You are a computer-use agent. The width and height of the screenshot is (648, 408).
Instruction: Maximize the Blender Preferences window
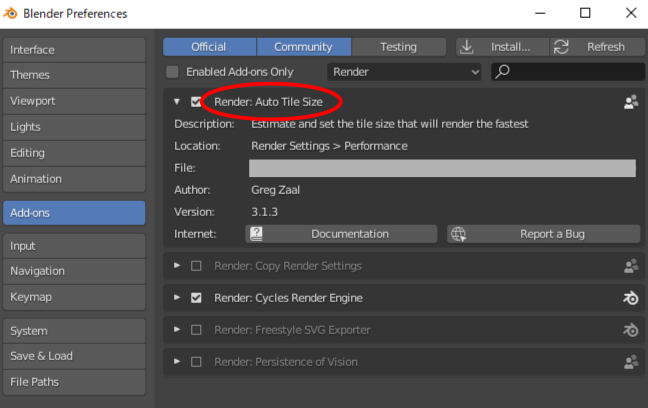coord(585,13)
